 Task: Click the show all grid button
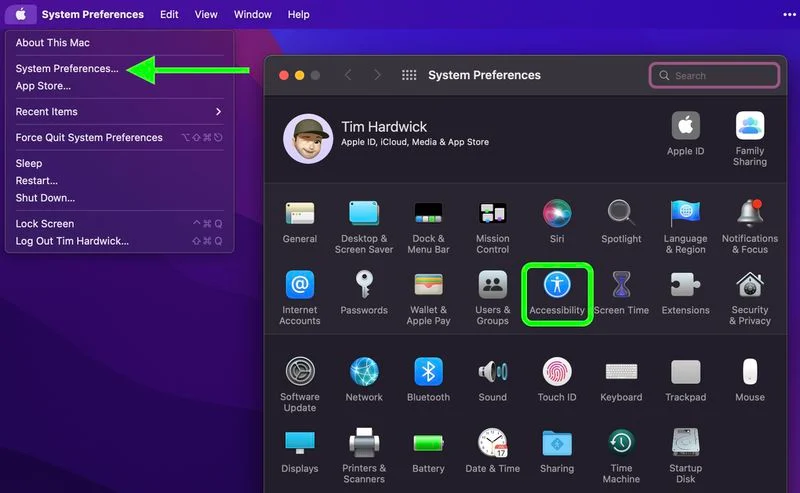pos(409,76)
